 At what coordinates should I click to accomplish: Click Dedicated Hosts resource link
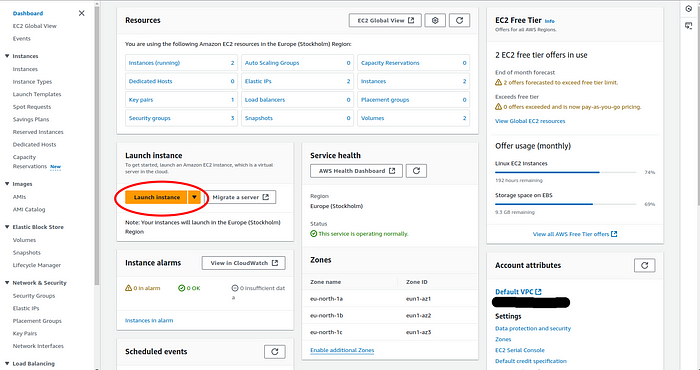coord(150,81)
